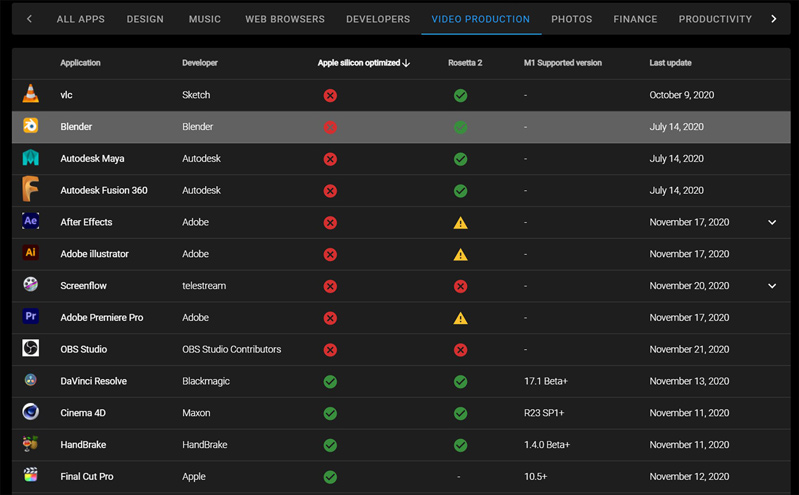This screenshot has width=799, height=495.
Task: Open the Photos category tab
Action: 572,19
